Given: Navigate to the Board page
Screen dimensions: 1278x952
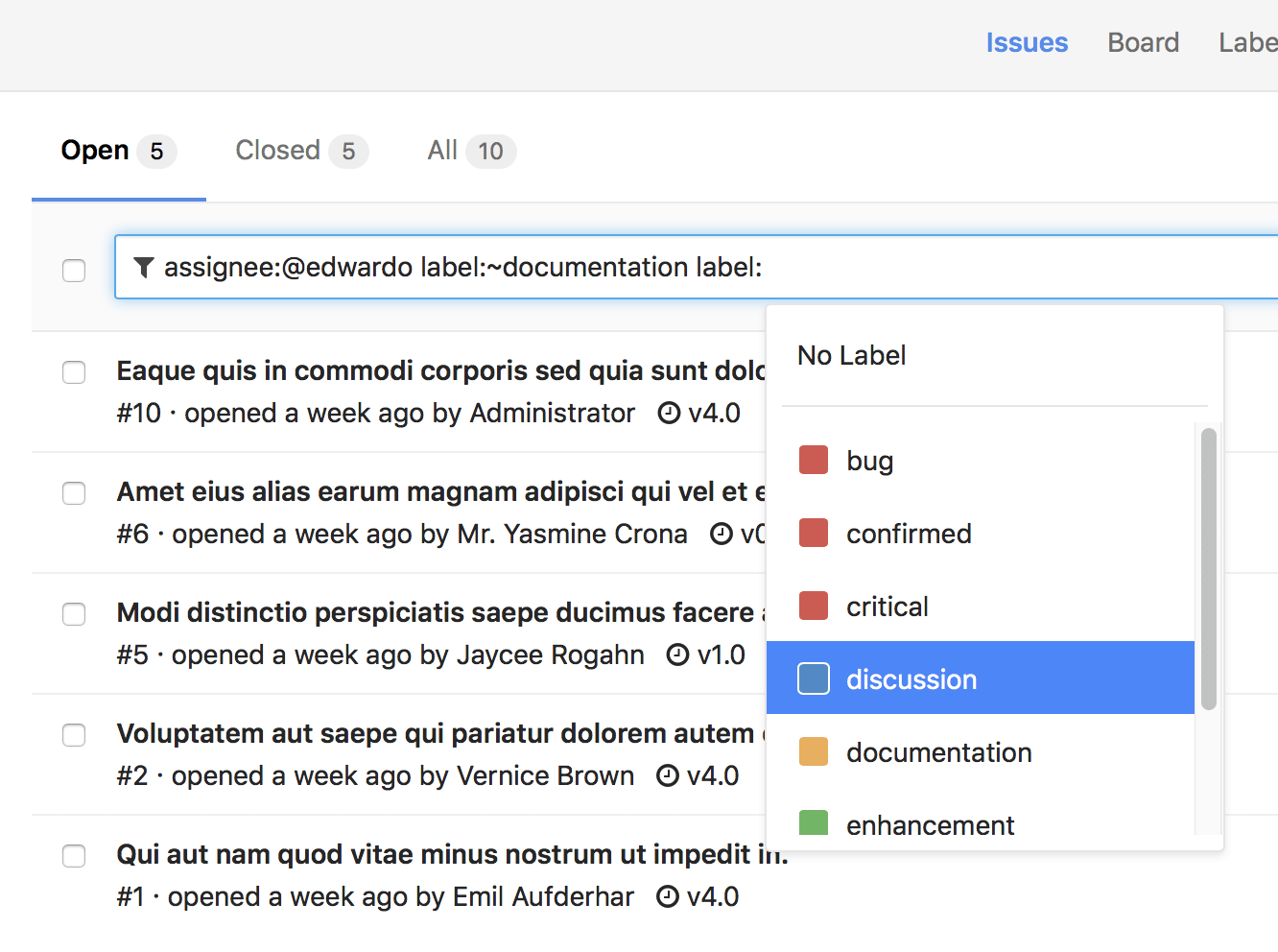Looking at the screenshot, I should [x=1143, y=42].
